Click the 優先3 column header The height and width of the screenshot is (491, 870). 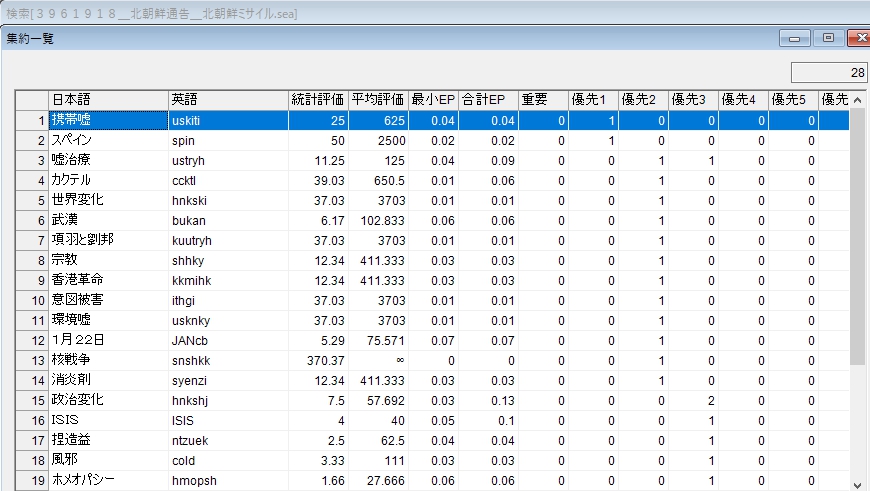(x=692, y=100)
